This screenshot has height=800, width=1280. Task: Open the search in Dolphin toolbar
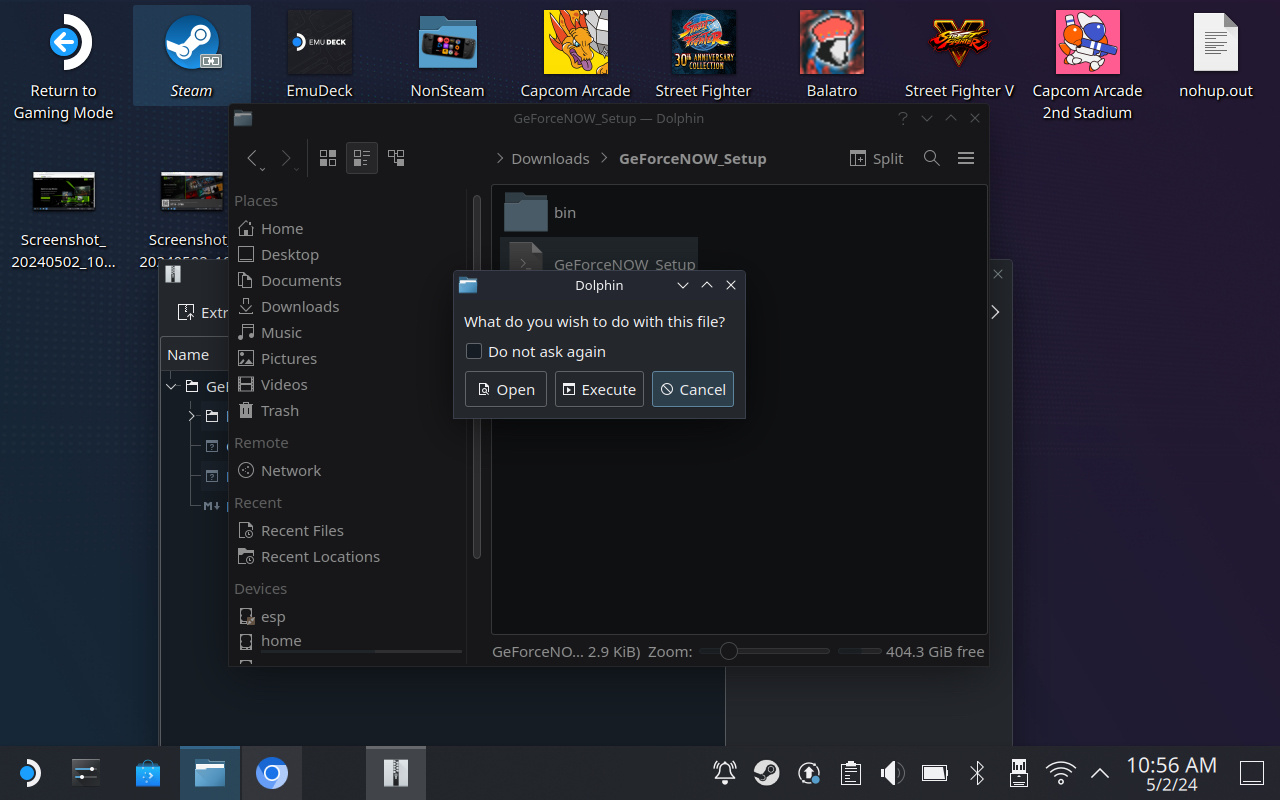point(931,158)
